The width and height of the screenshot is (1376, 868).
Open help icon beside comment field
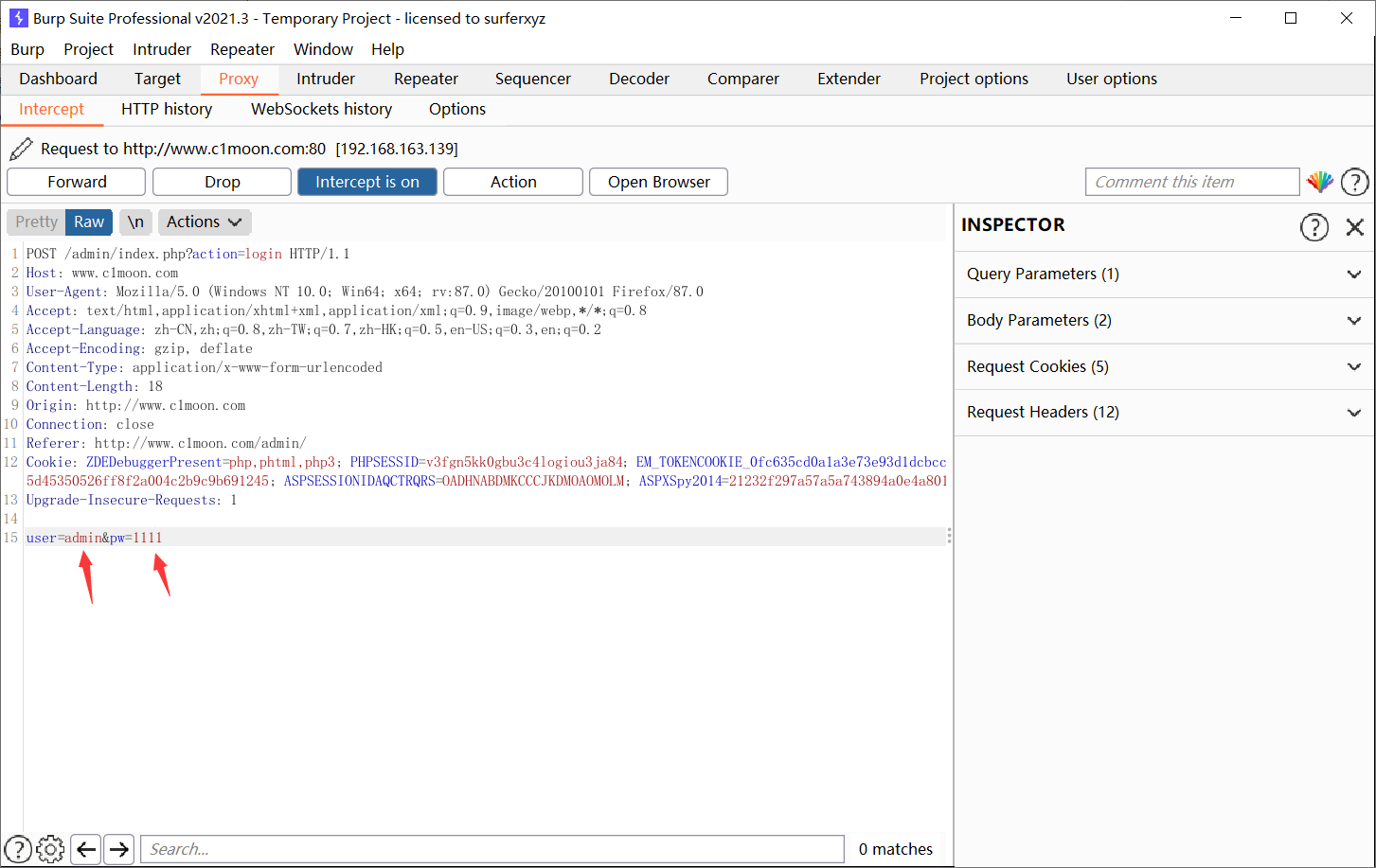point(1355,182)
